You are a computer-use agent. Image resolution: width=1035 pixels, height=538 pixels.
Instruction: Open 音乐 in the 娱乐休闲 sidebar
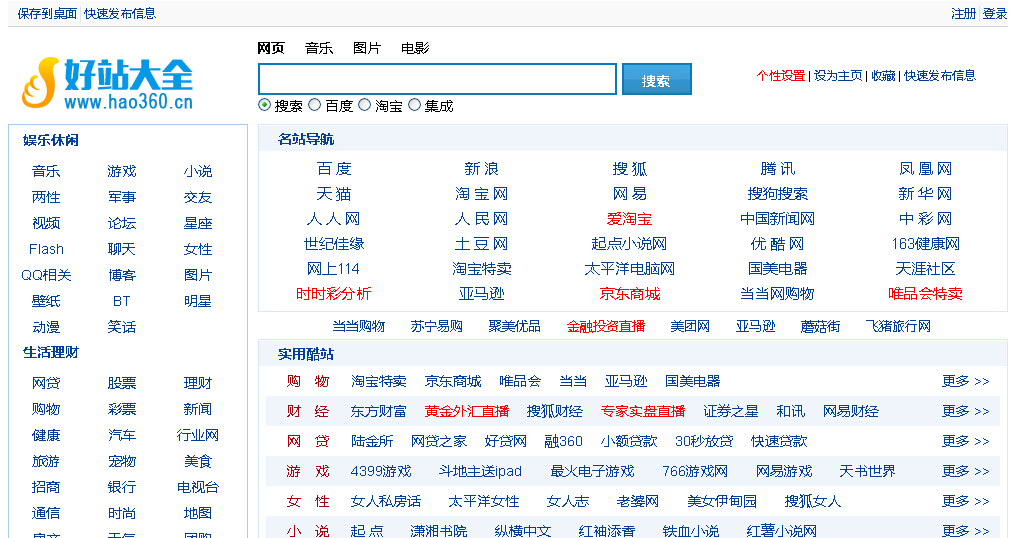pyautogui.click(x=46, y=172)
